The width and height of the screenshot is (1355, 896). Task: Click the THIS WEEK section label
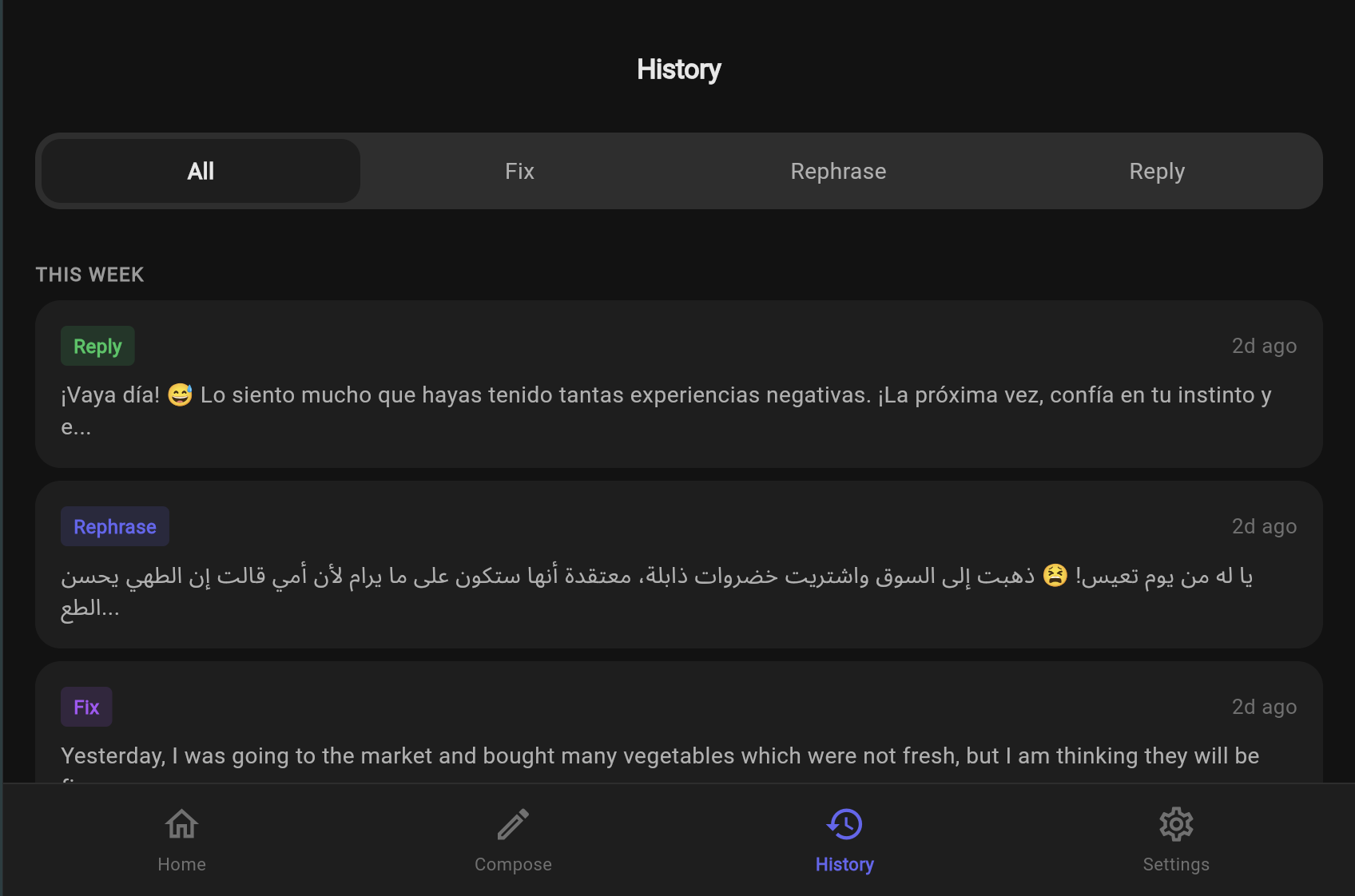pyautogui.click(x=90, y=274)
